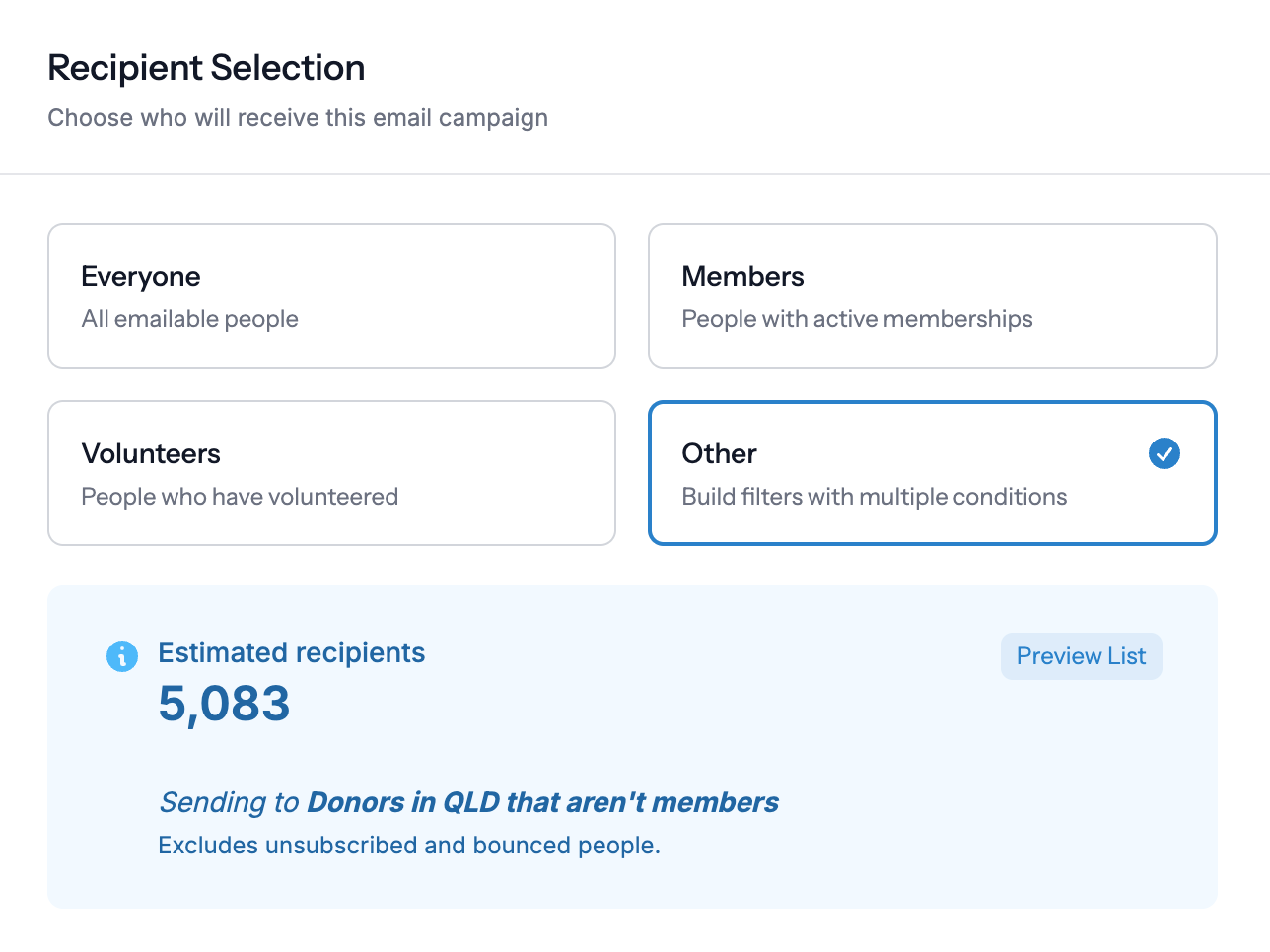Select the Members recipient option
Image resolution: width=1270 pixels, height=952 pixels.
tap(932, 296)
